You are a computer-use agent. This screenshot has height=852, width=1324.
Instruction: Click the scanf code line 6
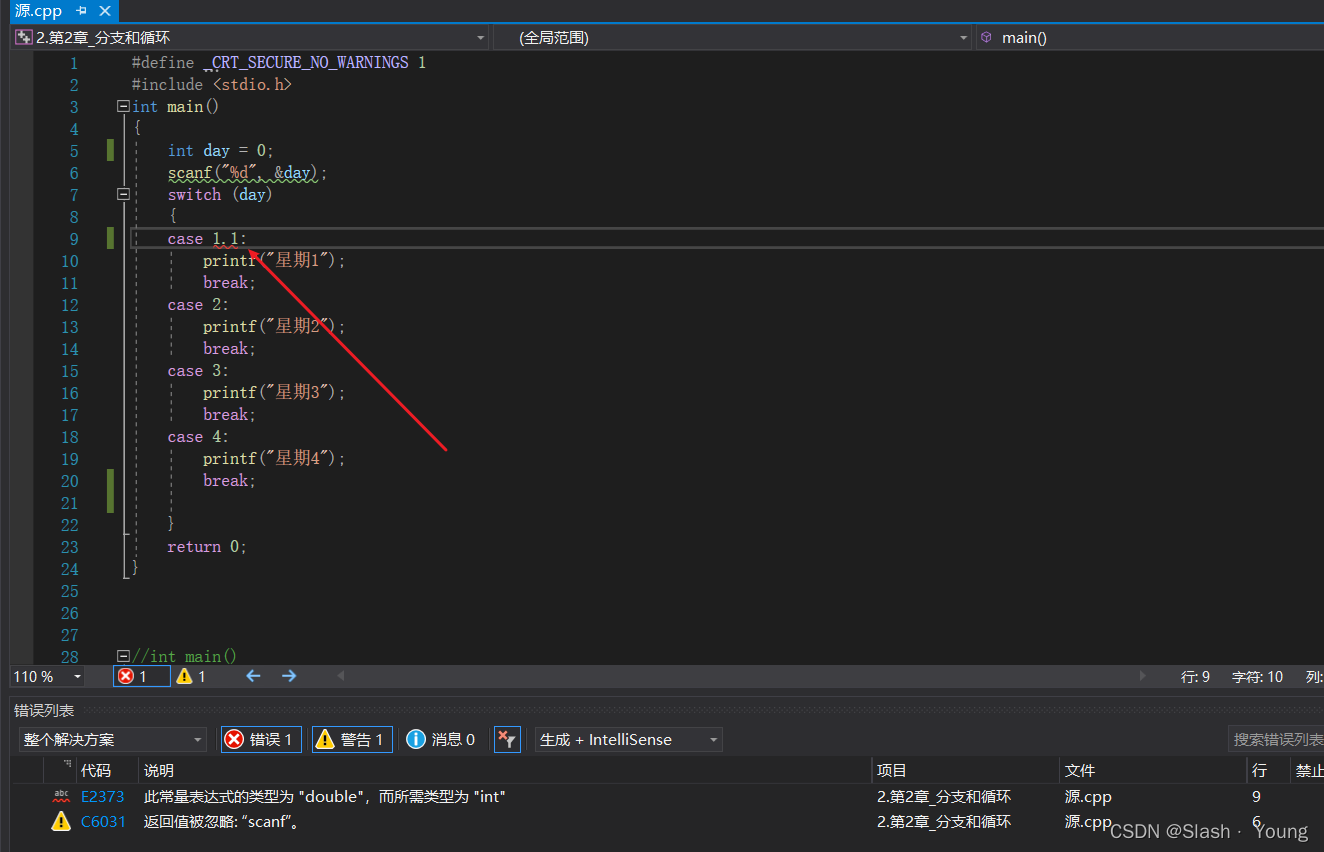pyautogui.click(x=247, y=172)
